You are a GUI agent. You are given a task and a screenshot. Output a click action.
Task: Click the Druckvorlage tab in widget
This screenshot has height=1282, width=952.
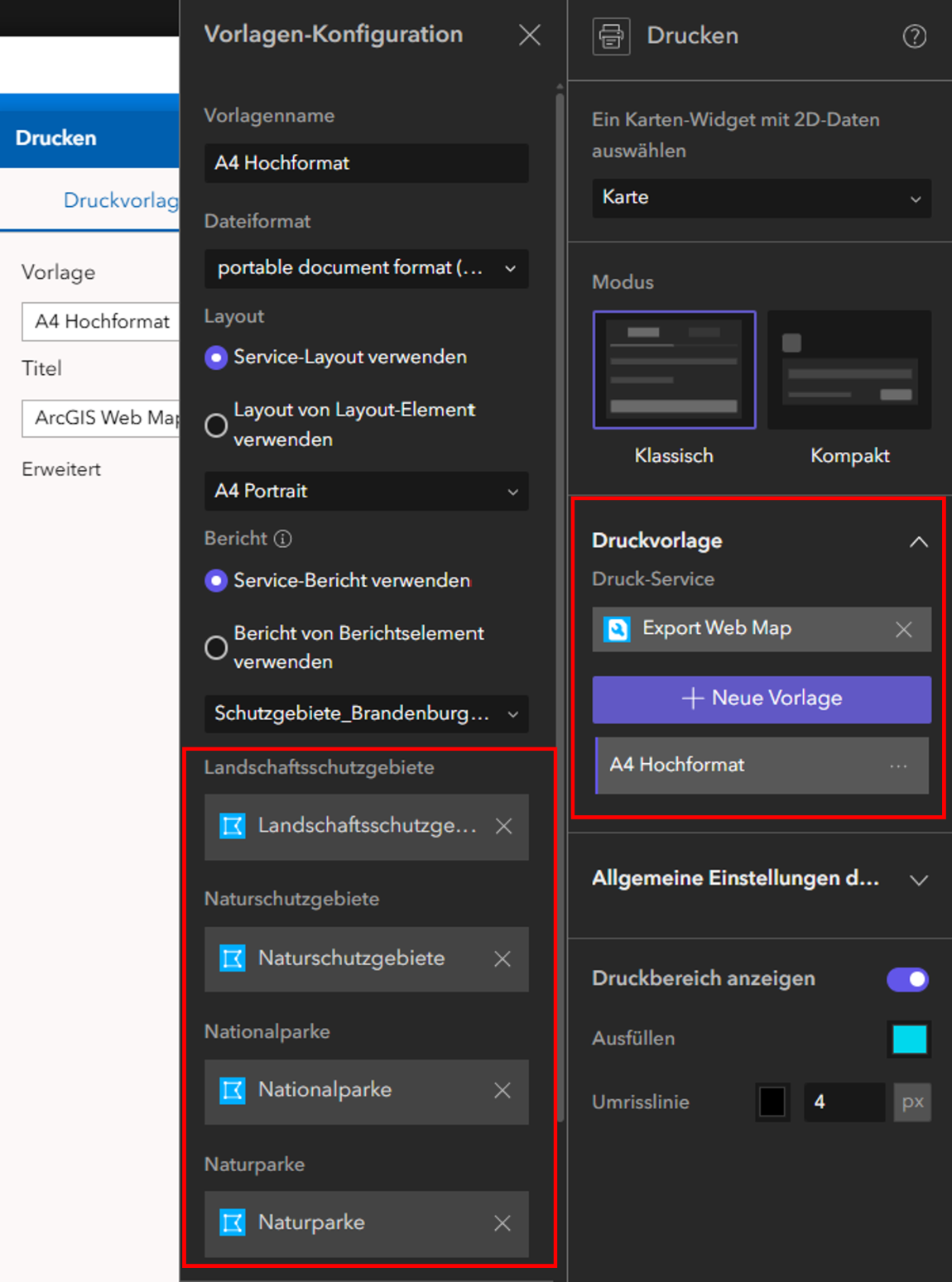[x=121, y=201]
